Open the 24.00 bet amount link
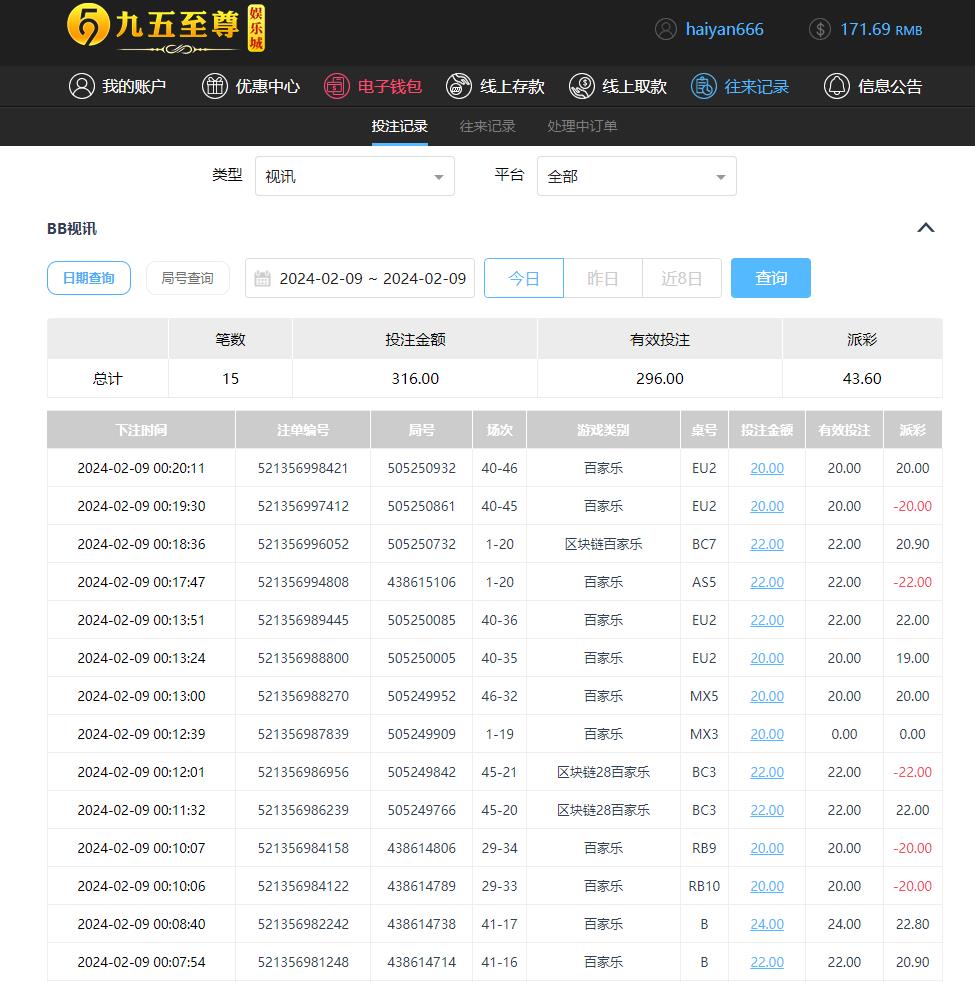Screen dimensions: 975x982 point(767,924)
